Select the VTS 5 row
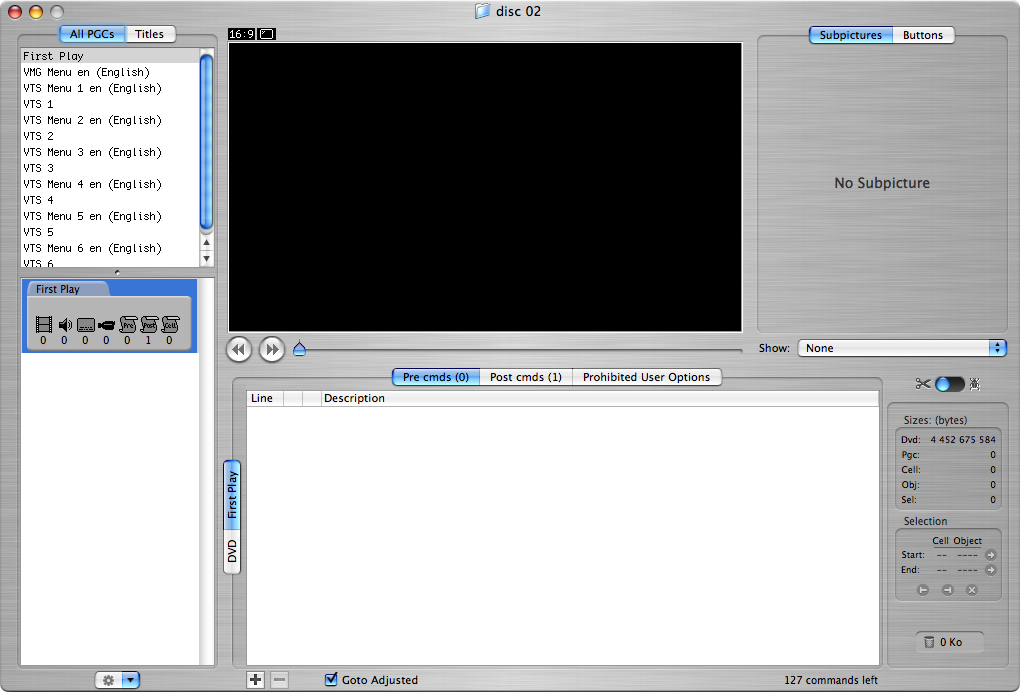The height and width of the screenshot is (692, 1020). click(110, 232)
